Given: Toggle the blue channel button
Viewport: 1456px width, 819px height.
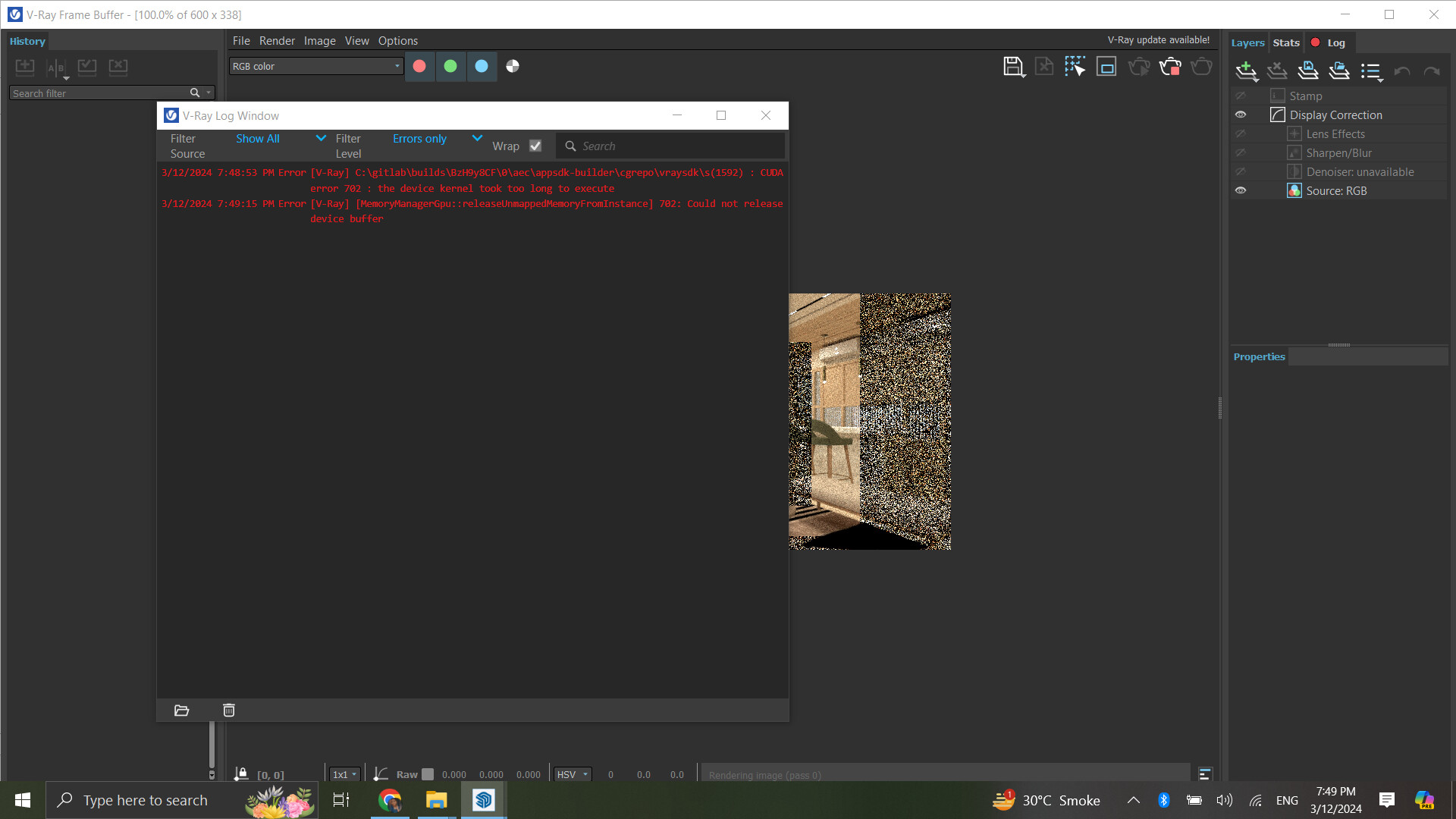Looking at the screenshot, I should 482,67.
